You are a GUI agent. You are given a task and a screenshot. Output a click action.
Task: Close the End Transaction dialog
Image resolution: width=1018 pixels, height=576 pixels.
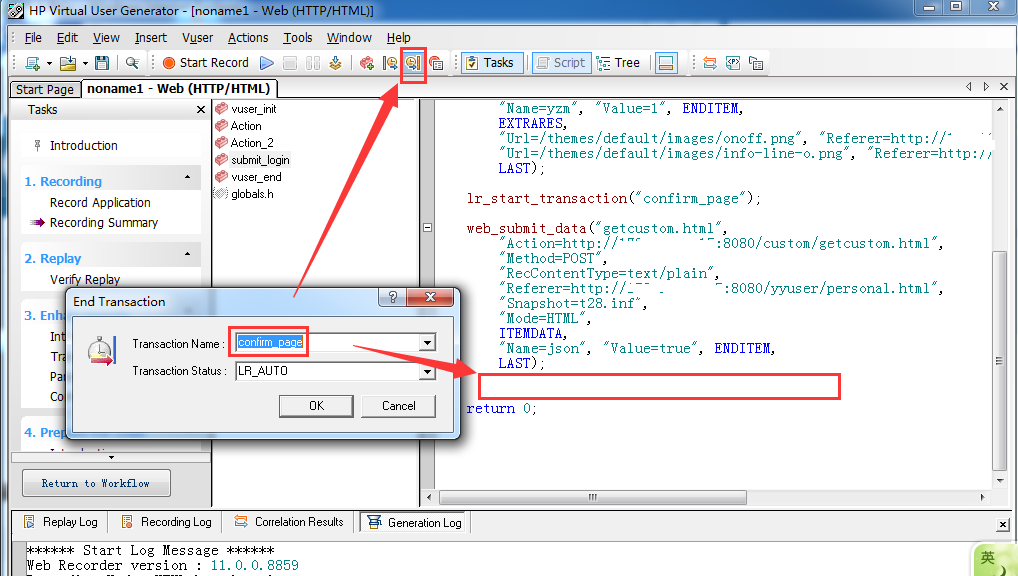[430, 297]
